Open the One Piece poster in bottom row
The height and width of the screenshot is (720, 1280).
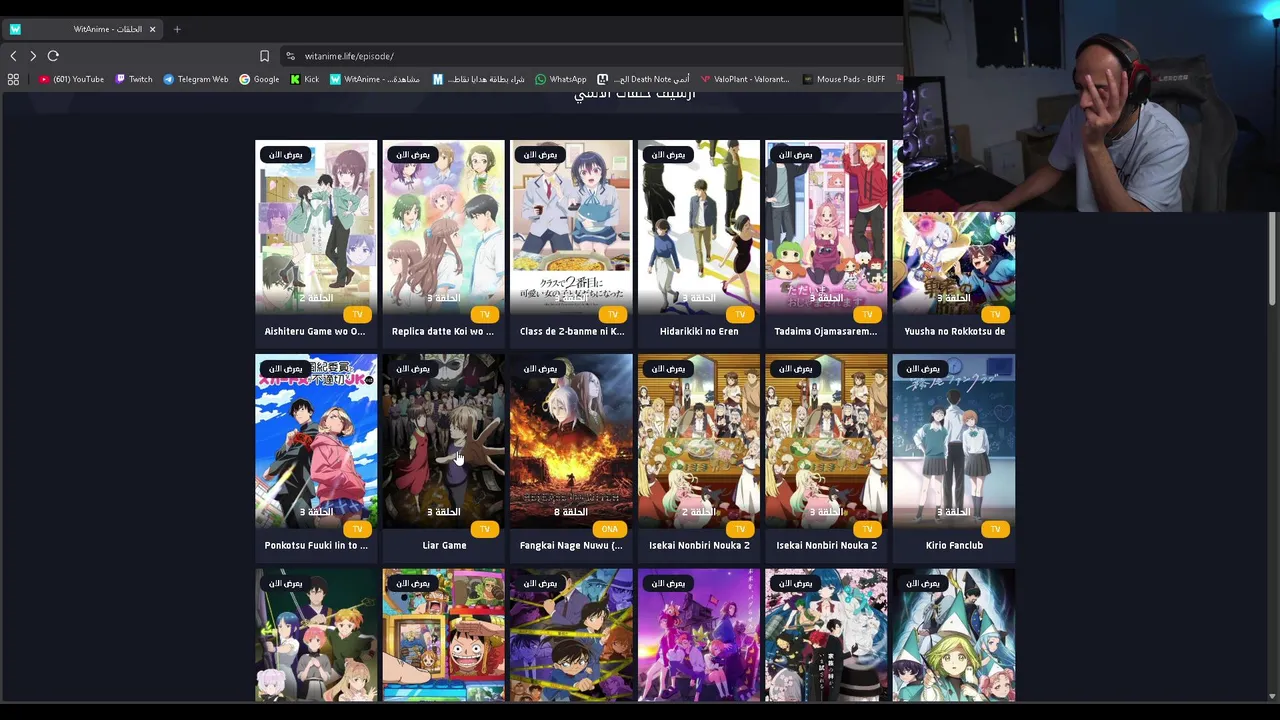point(443,635)
